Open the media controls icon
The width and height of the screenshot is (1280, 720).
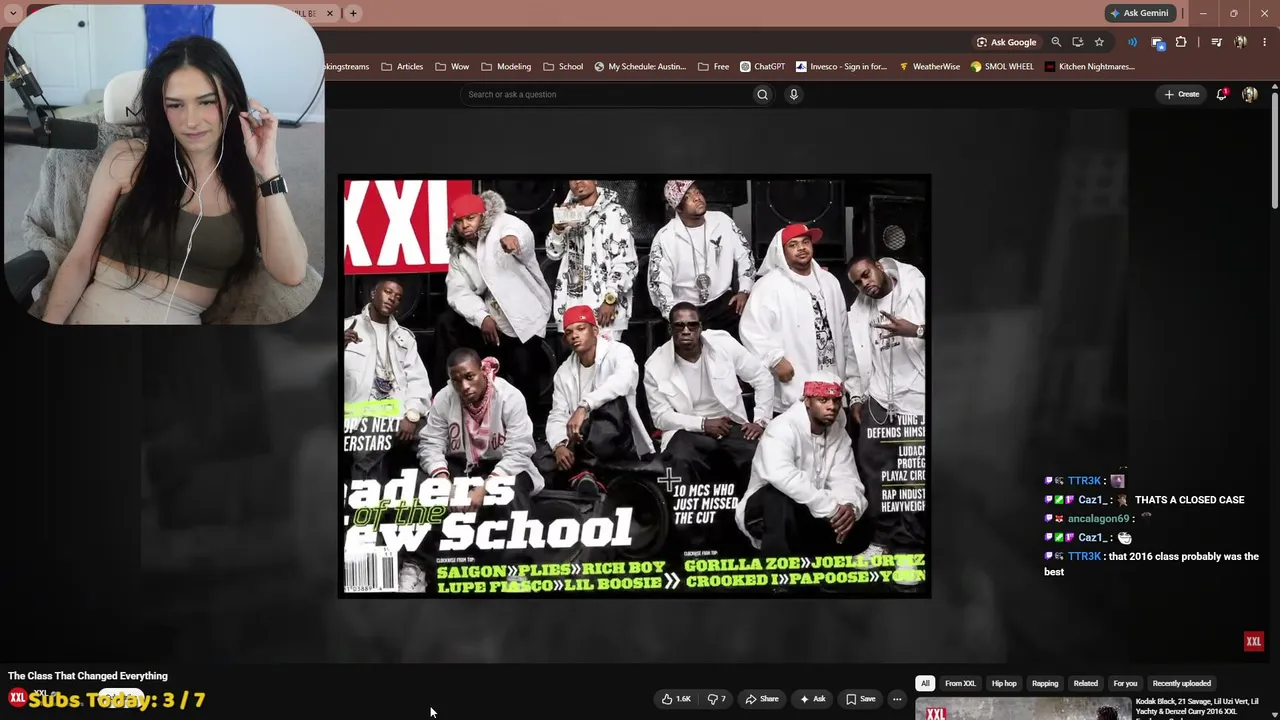pos(1216,42)
